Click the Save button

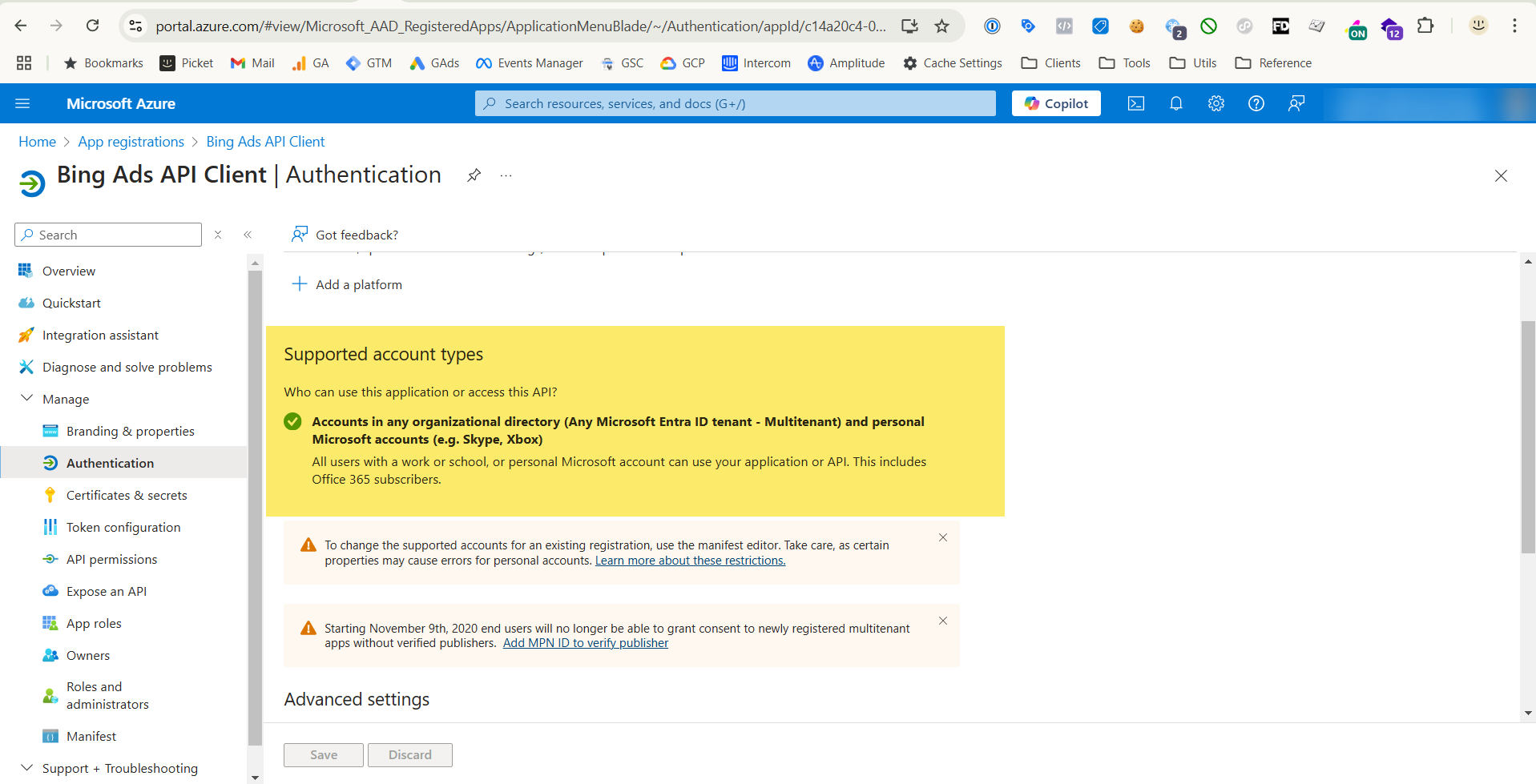[x=324, y=754]
